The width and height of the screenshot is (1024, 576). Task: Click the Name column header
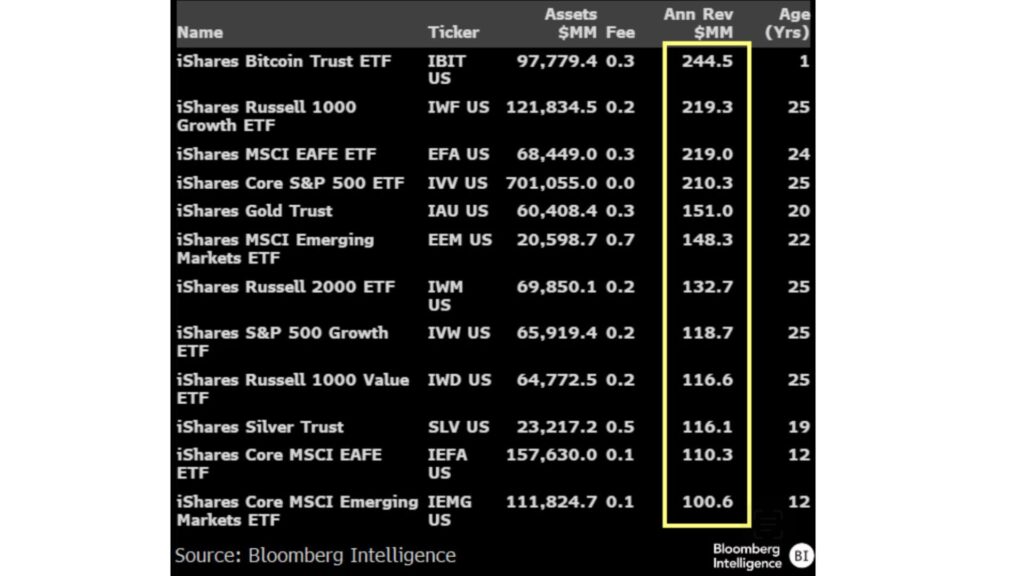coord(199,32)
